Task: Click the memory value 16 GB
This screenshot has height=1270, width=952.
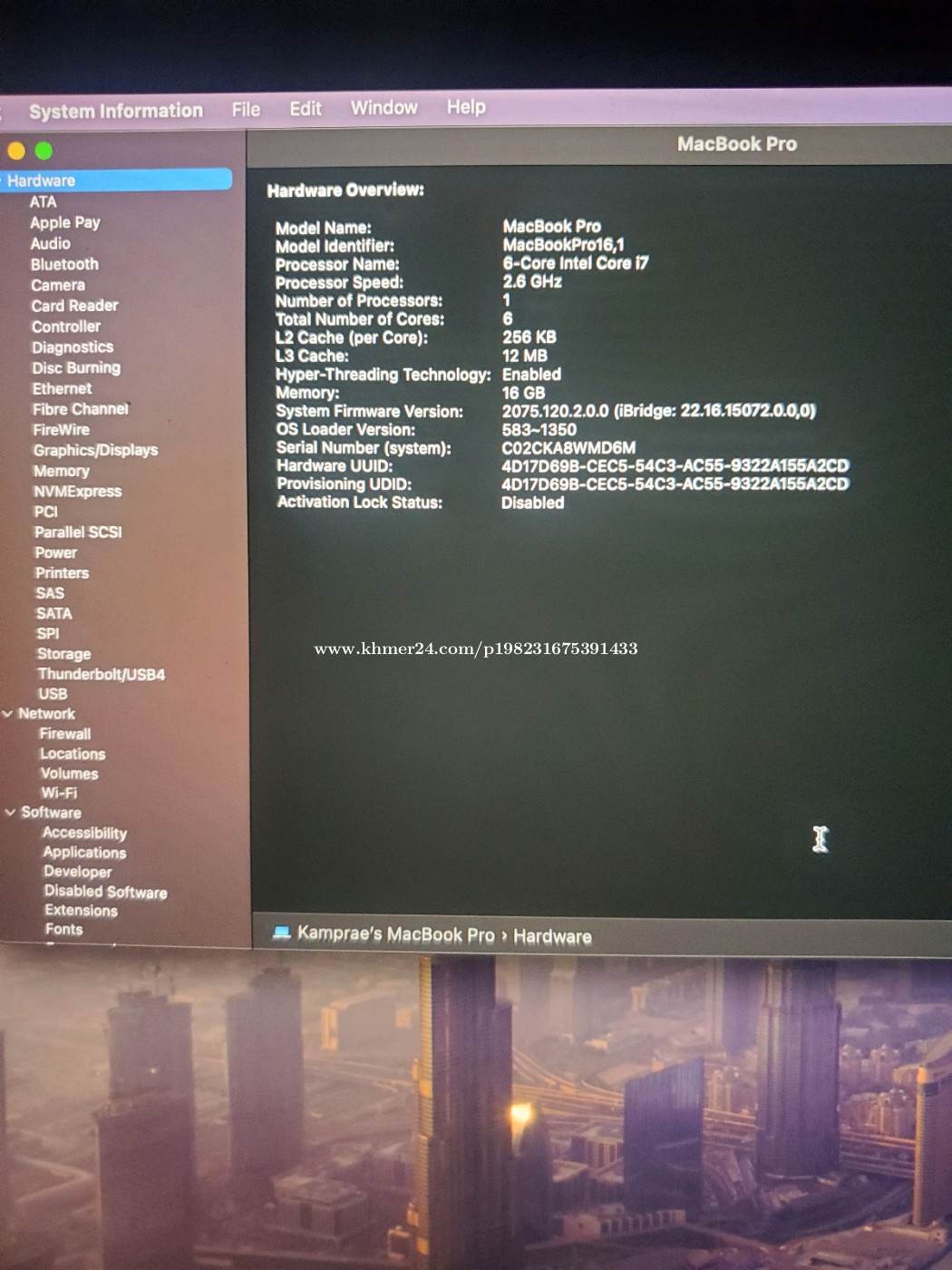Action: point(523,393)
